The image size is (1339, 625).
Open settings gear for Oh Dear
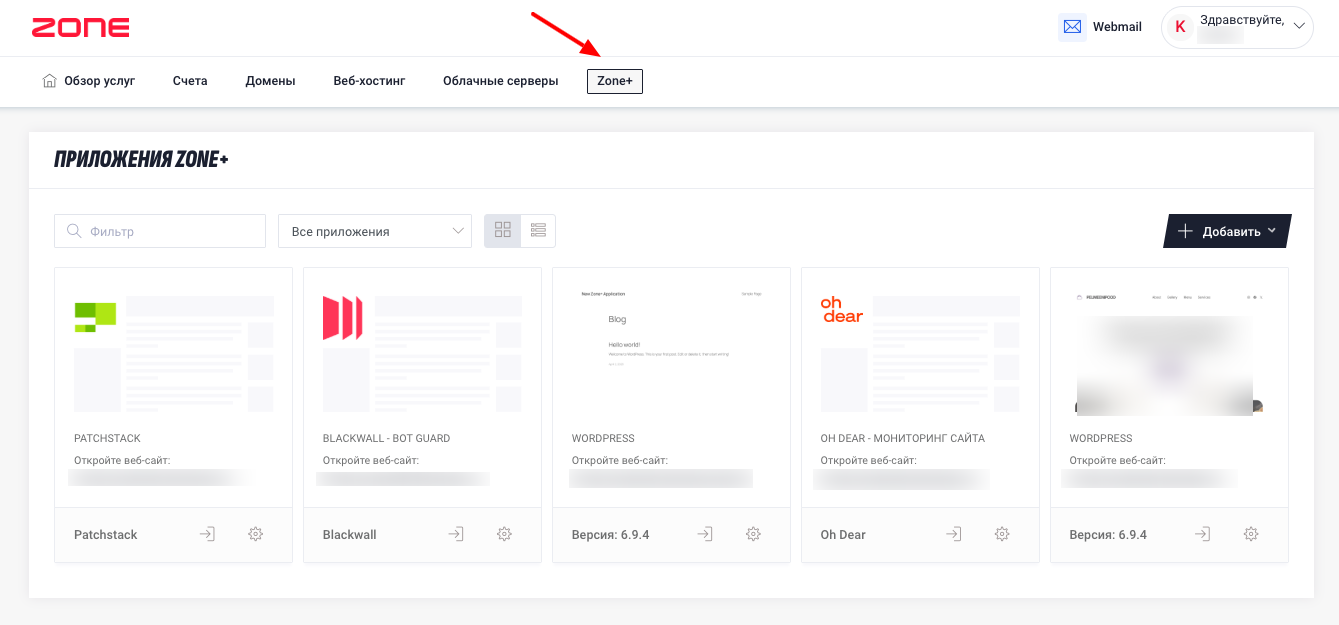1002,534
